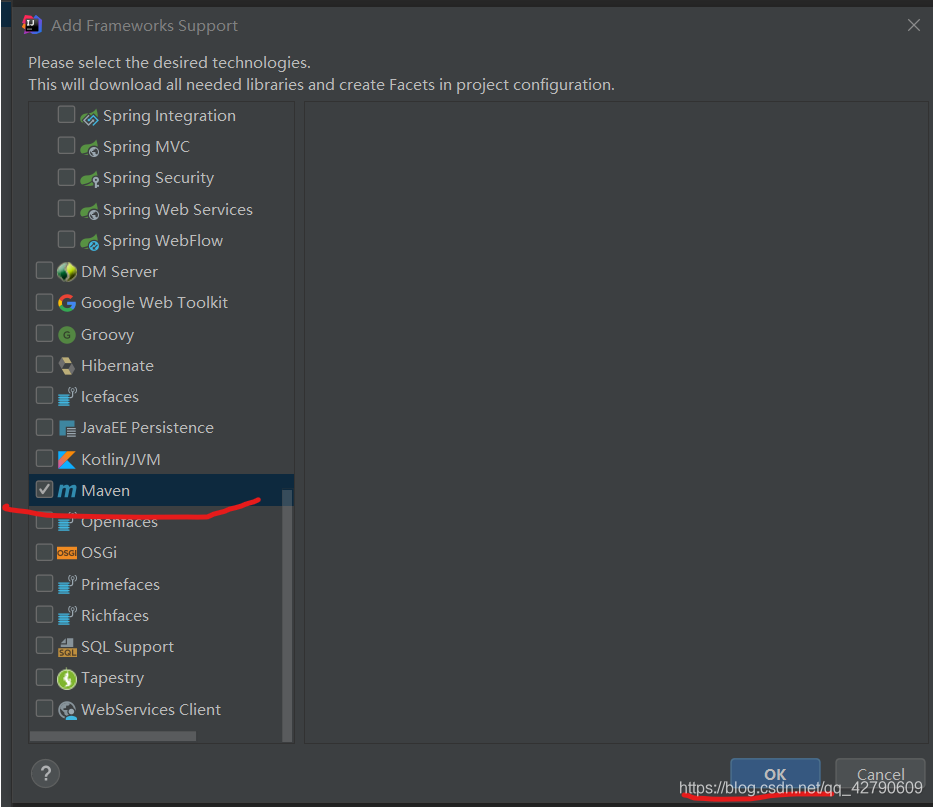This screenshot has width=933, height=807.
Task: Tick the Primefaces checkbox
Action: [44, 583]
